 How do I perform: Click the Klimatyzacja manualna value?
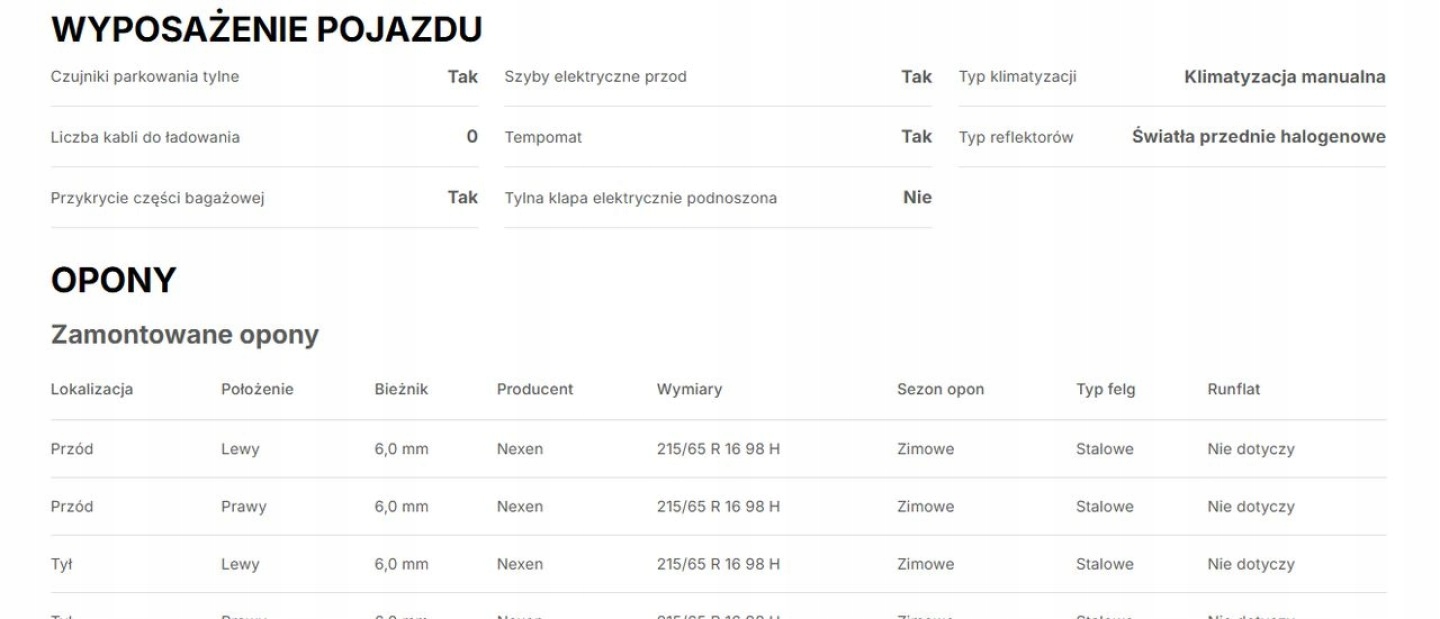1284,77
